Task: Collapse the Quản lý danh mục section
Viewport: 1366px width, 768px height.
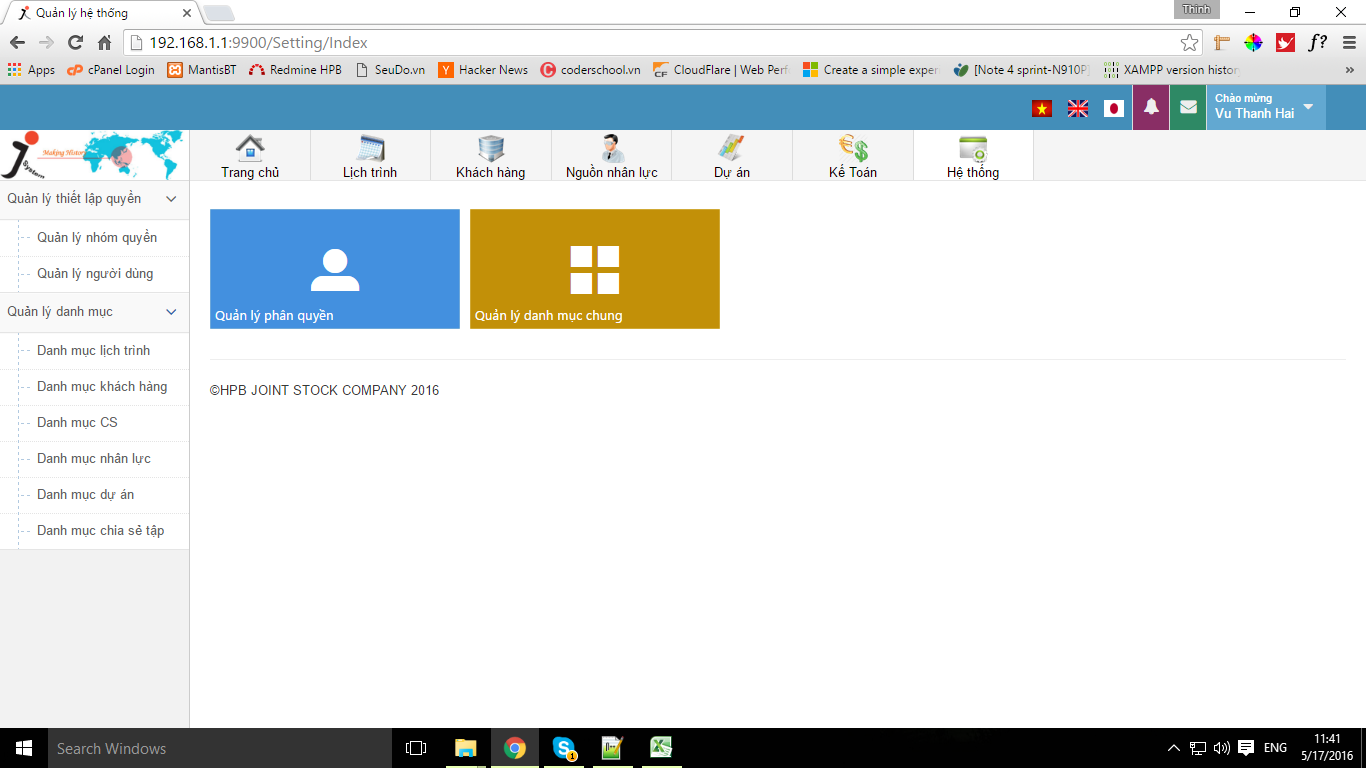Action: point(171,312)
